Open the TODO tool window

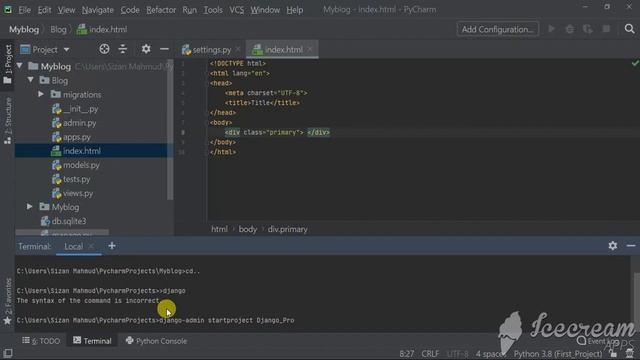(x=41, y=341)
